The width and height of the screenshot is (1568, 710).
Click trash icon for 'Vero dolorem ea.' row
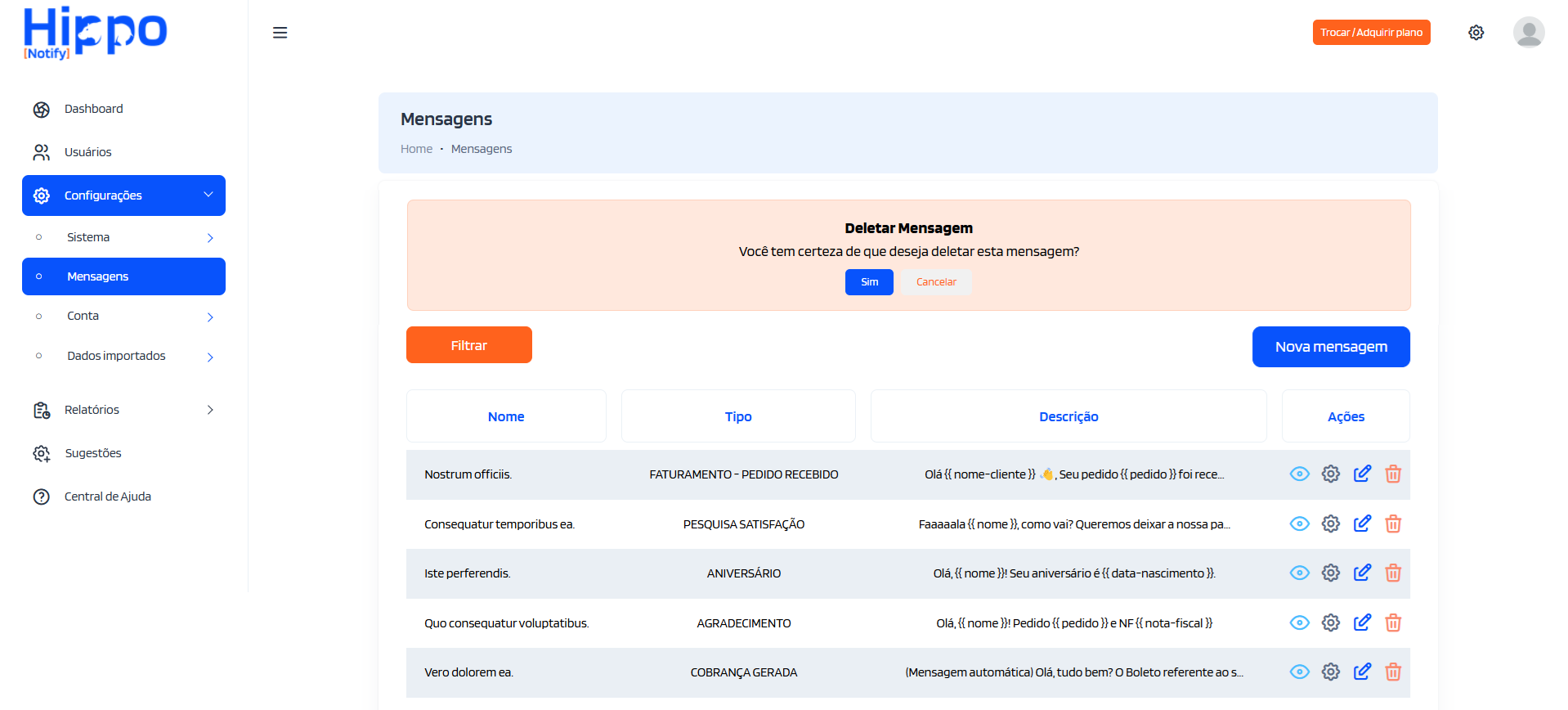[1393, 672]
